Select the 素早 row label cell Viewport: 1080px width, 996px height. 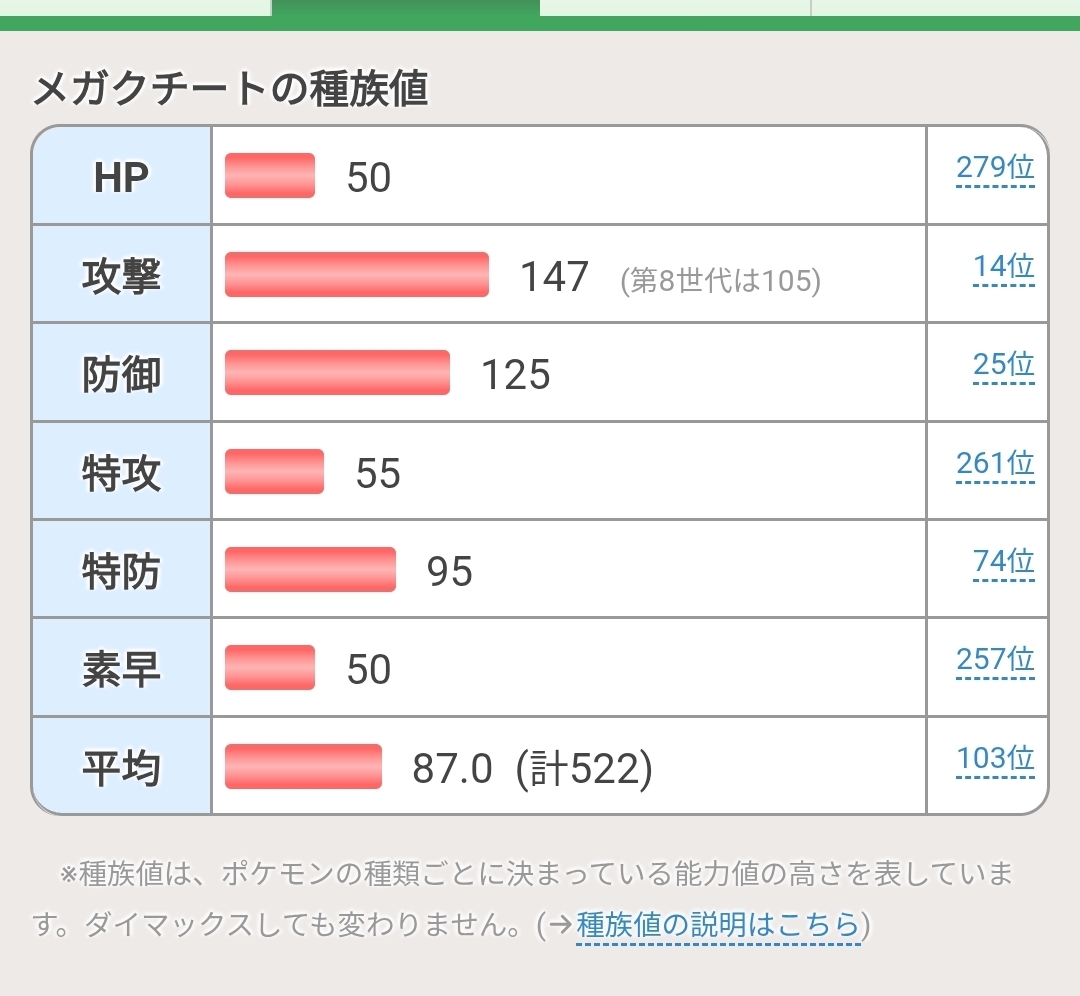tap(122, 669)
